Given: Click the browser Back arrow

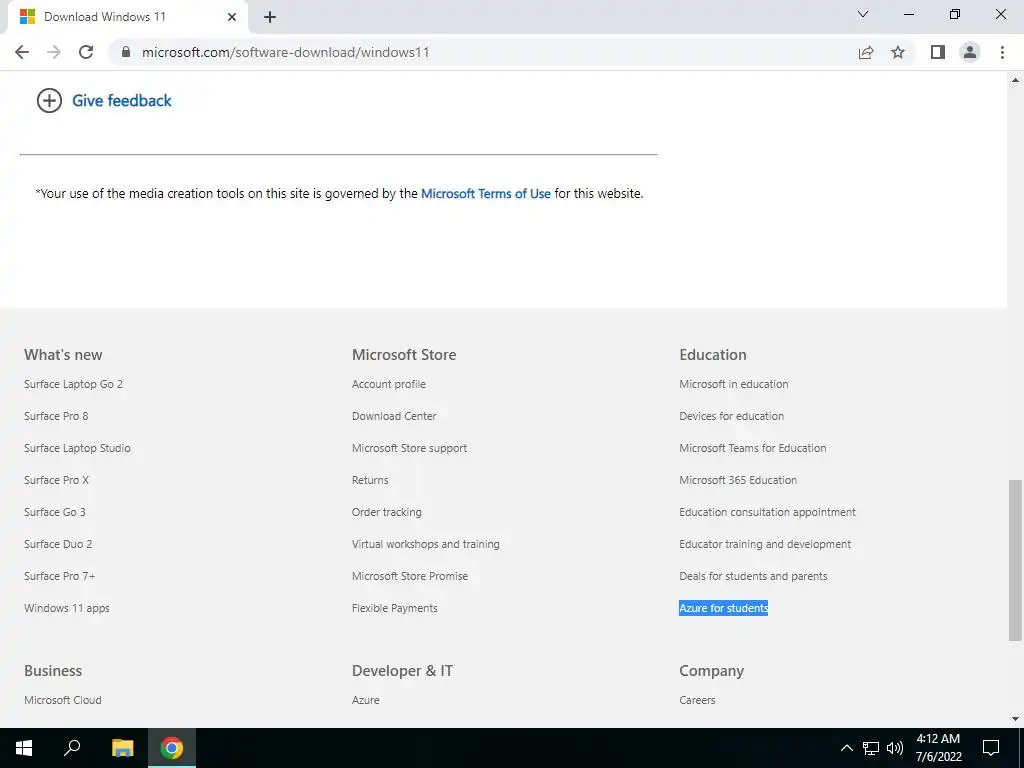Looking at the screenshot, I should 22,52.
